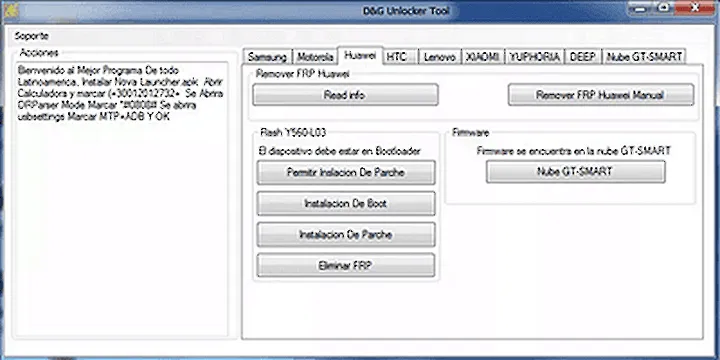
Task: Click the Eliminar FRP button
Action: pos(346,265)
